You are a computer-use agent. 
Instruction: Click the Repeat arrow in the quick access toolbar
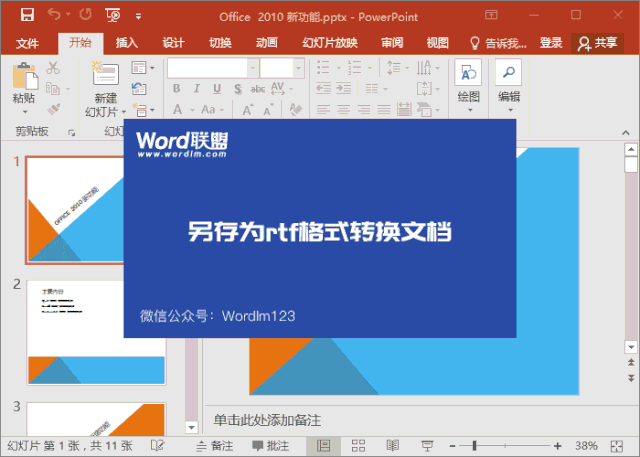86,15
